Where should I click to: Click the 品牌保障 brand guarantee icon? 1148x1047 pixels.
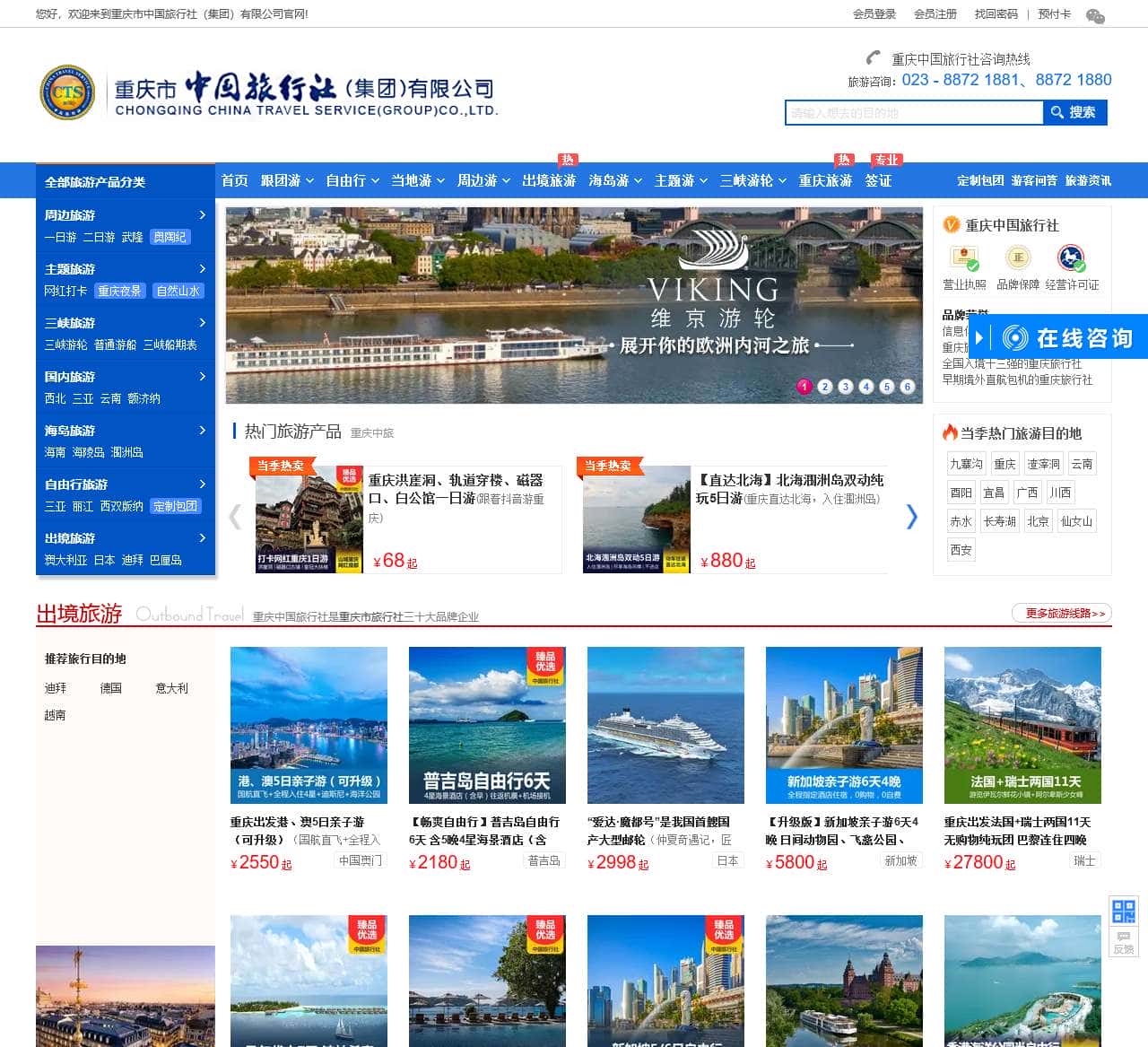[x=1017, y=258]
